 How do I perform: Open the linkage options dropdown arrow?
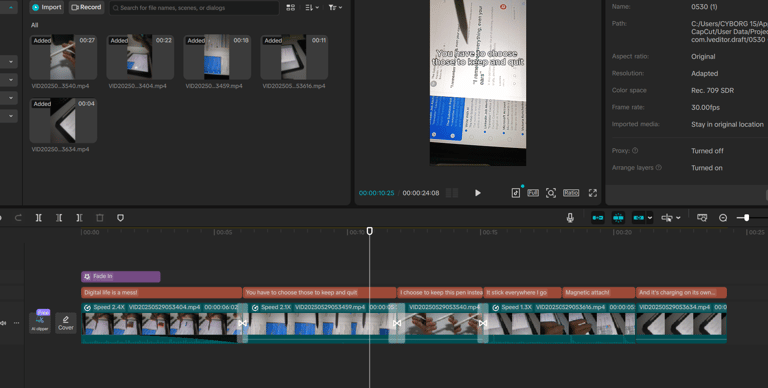click(650, 218)
